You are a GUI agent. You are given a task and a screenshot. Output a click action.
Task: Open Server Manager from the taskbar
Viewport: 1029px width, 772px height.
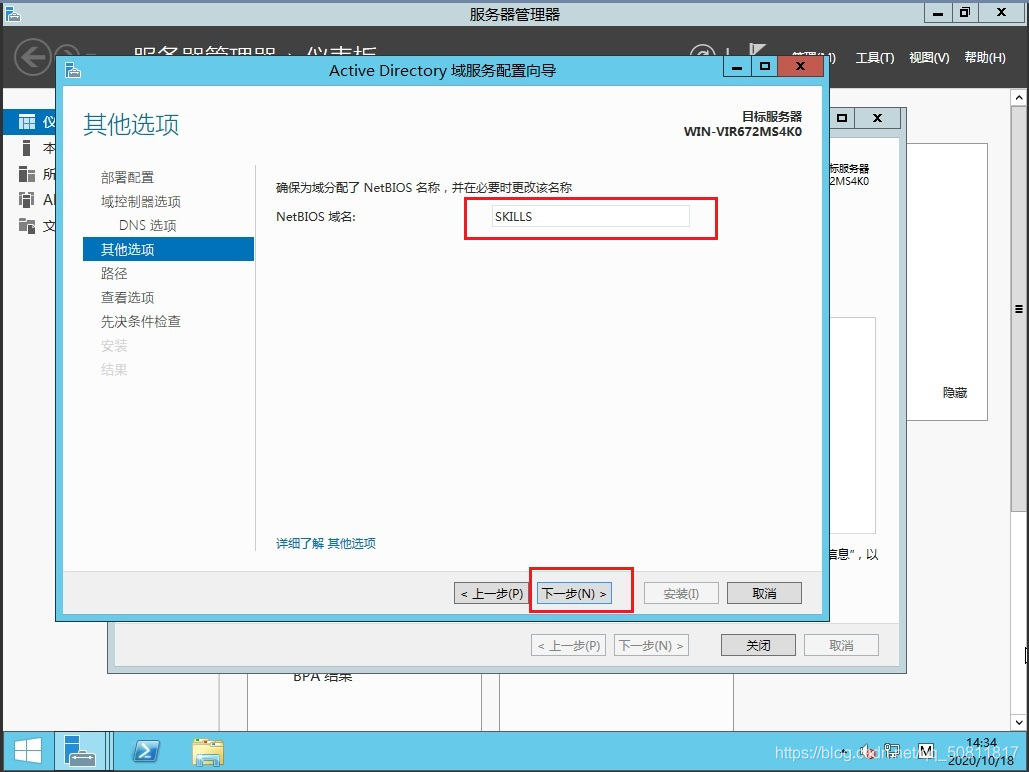click(x=79, y=752)
